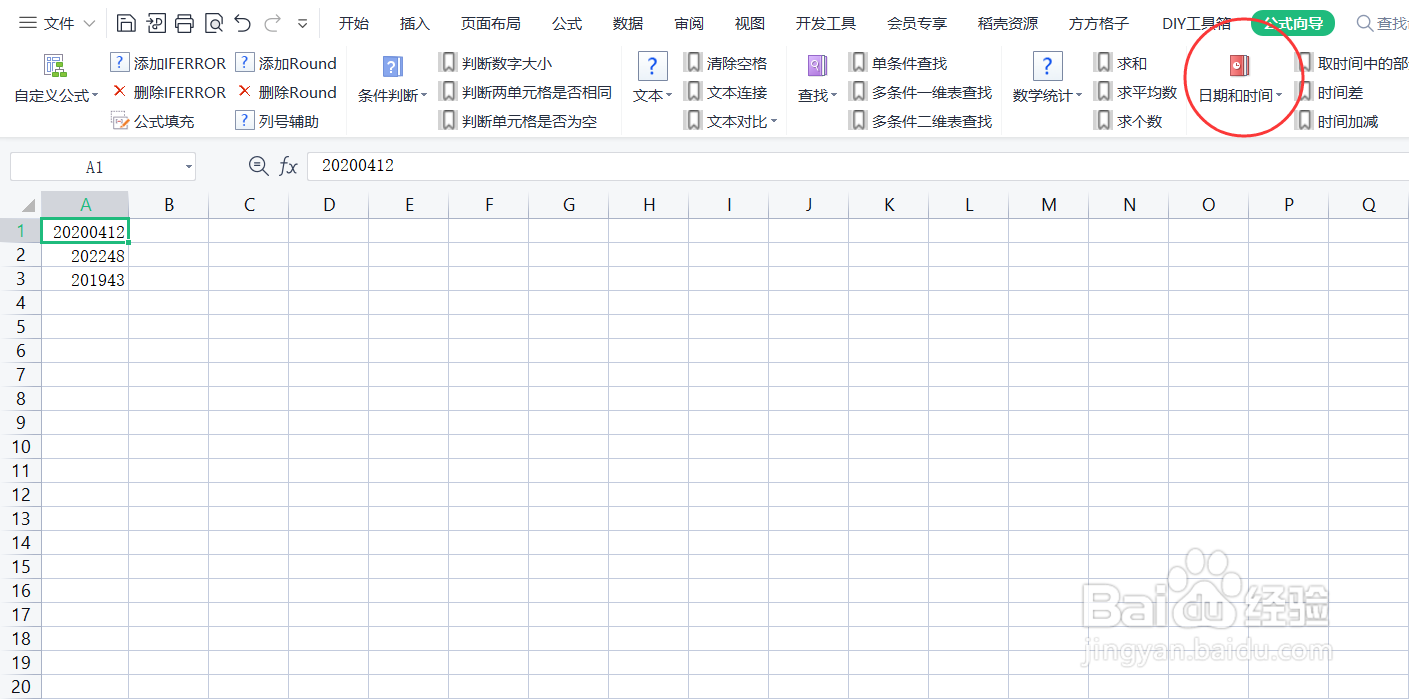Click the Save icon in quick toolbar
Screen dimensions: 1409x699
click(x=126, y=23)
